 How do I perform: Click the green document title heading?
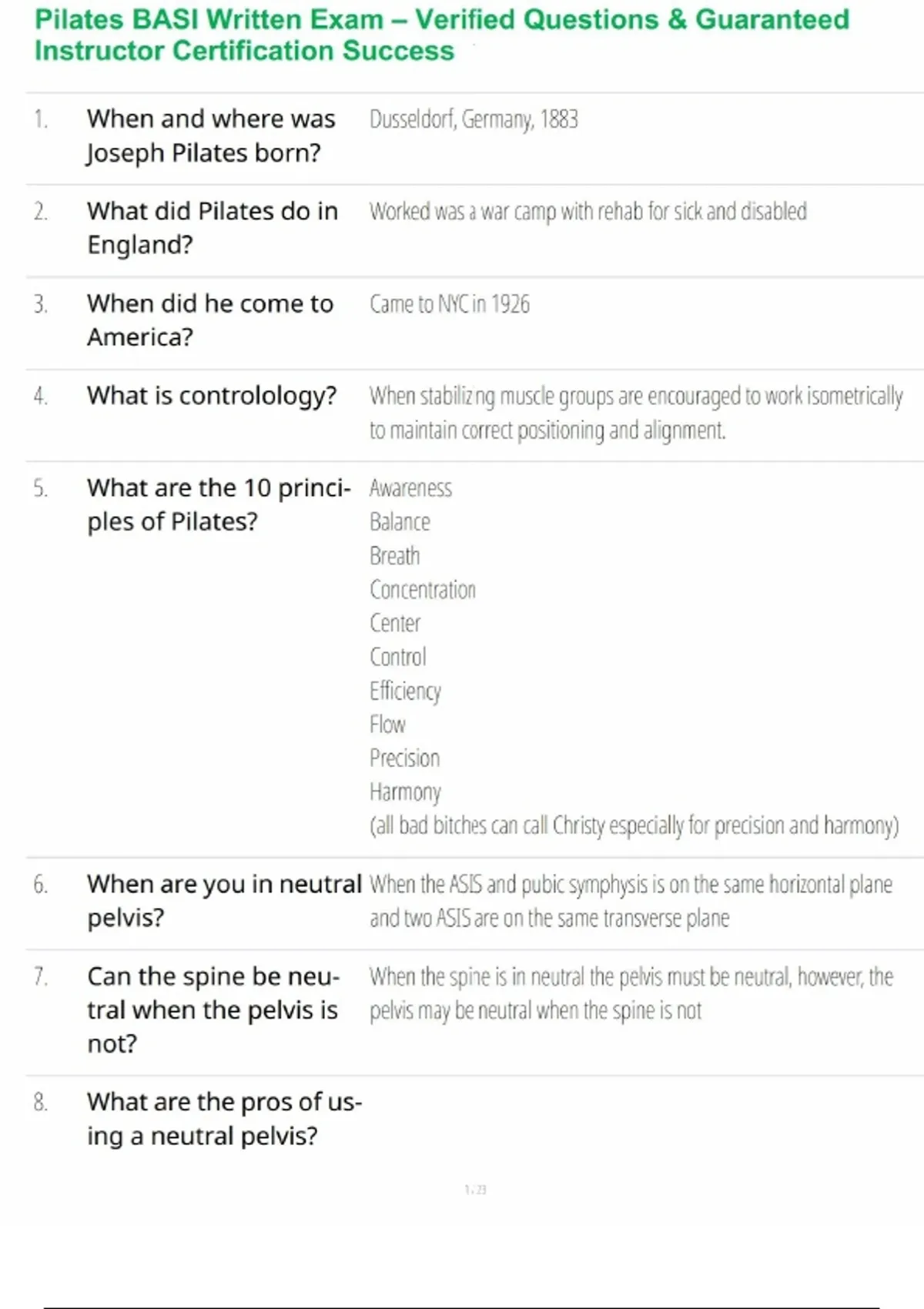click(441, 35)
